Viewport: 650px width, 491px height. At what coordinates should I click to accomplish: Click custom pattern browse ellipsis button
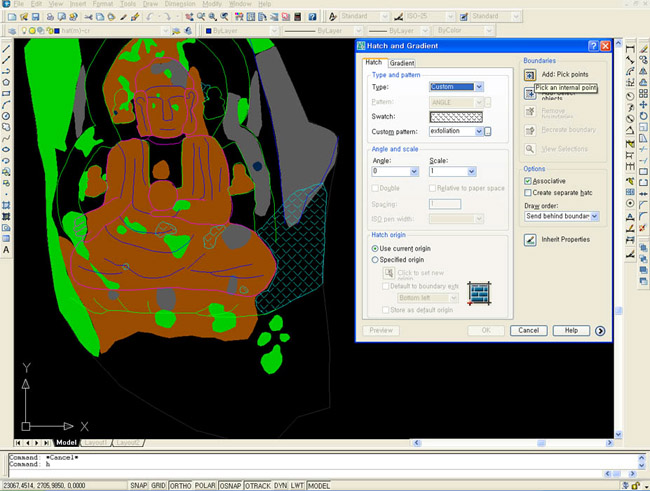[x=488, y=132]
